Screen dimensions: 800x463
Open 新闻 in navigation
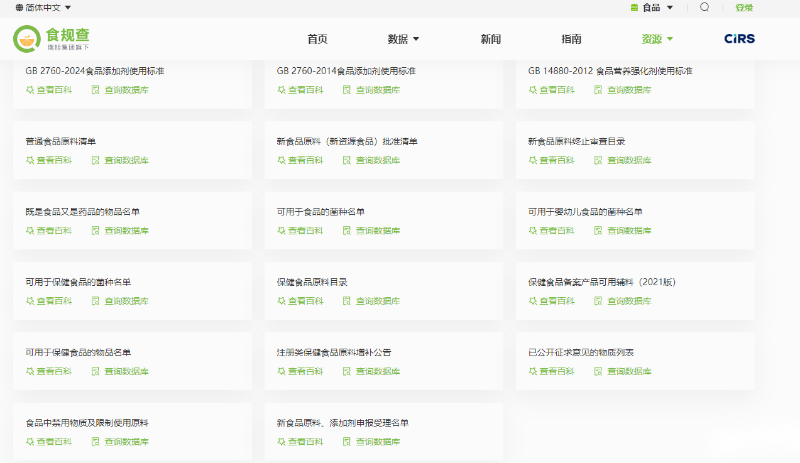click(491, 39)
